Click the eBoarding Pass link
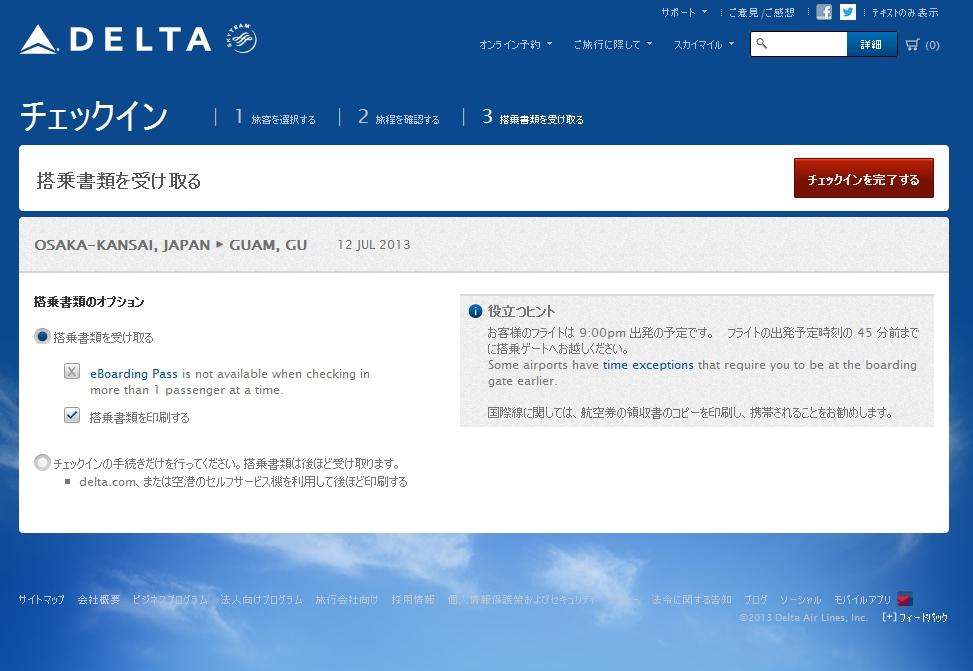973x671 pixels. pyautogui.click(x=134, y=374)
